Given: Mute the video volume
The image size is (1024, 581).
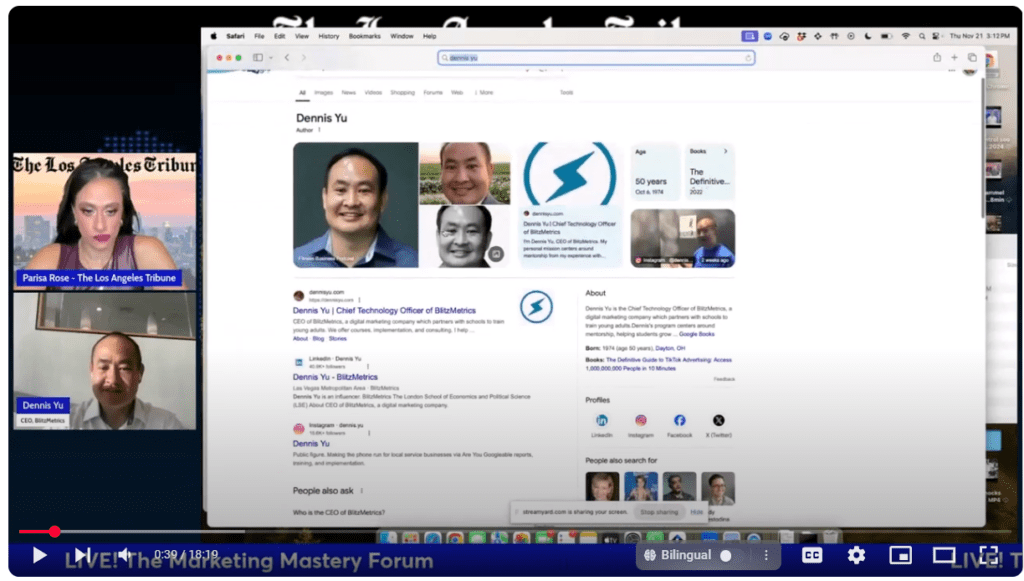Looking at the screenshot, I should point(125,555).
